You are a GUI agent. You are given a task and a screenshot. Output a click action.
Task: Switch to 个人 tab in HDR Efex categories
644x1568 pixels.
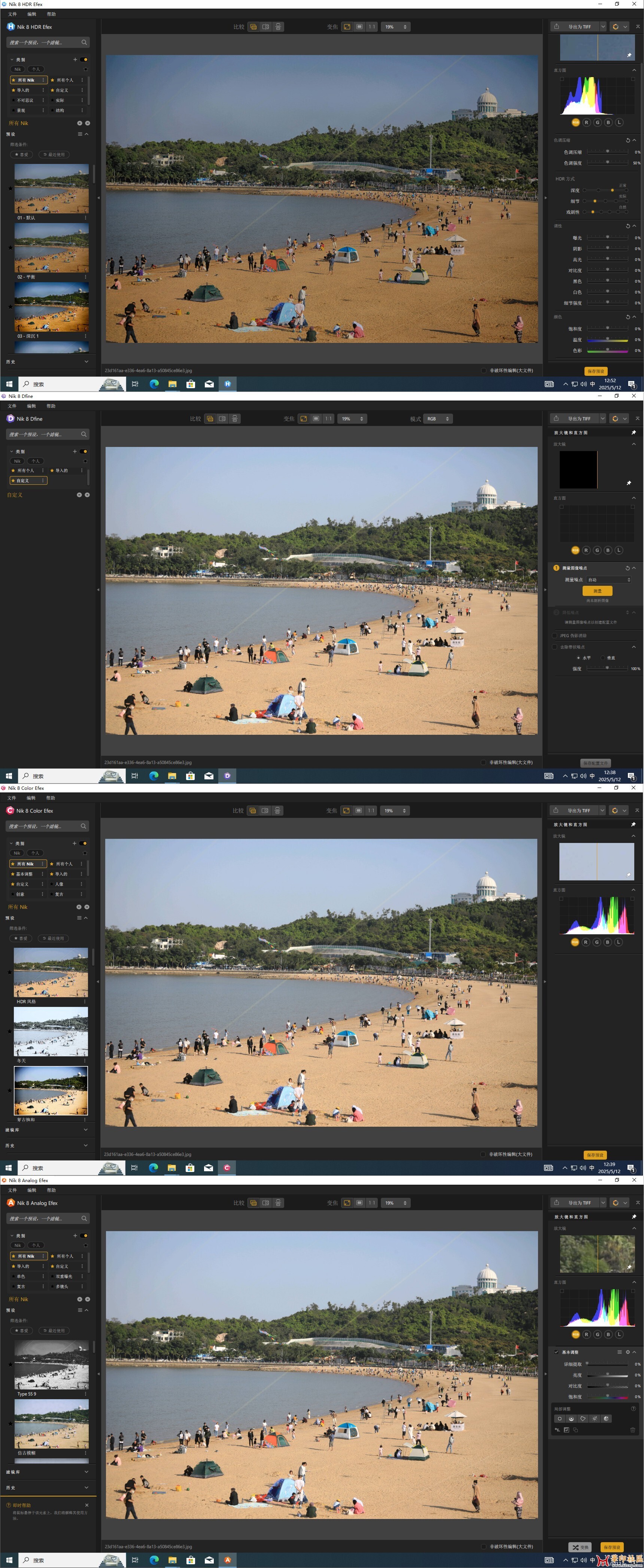[36, 69]
